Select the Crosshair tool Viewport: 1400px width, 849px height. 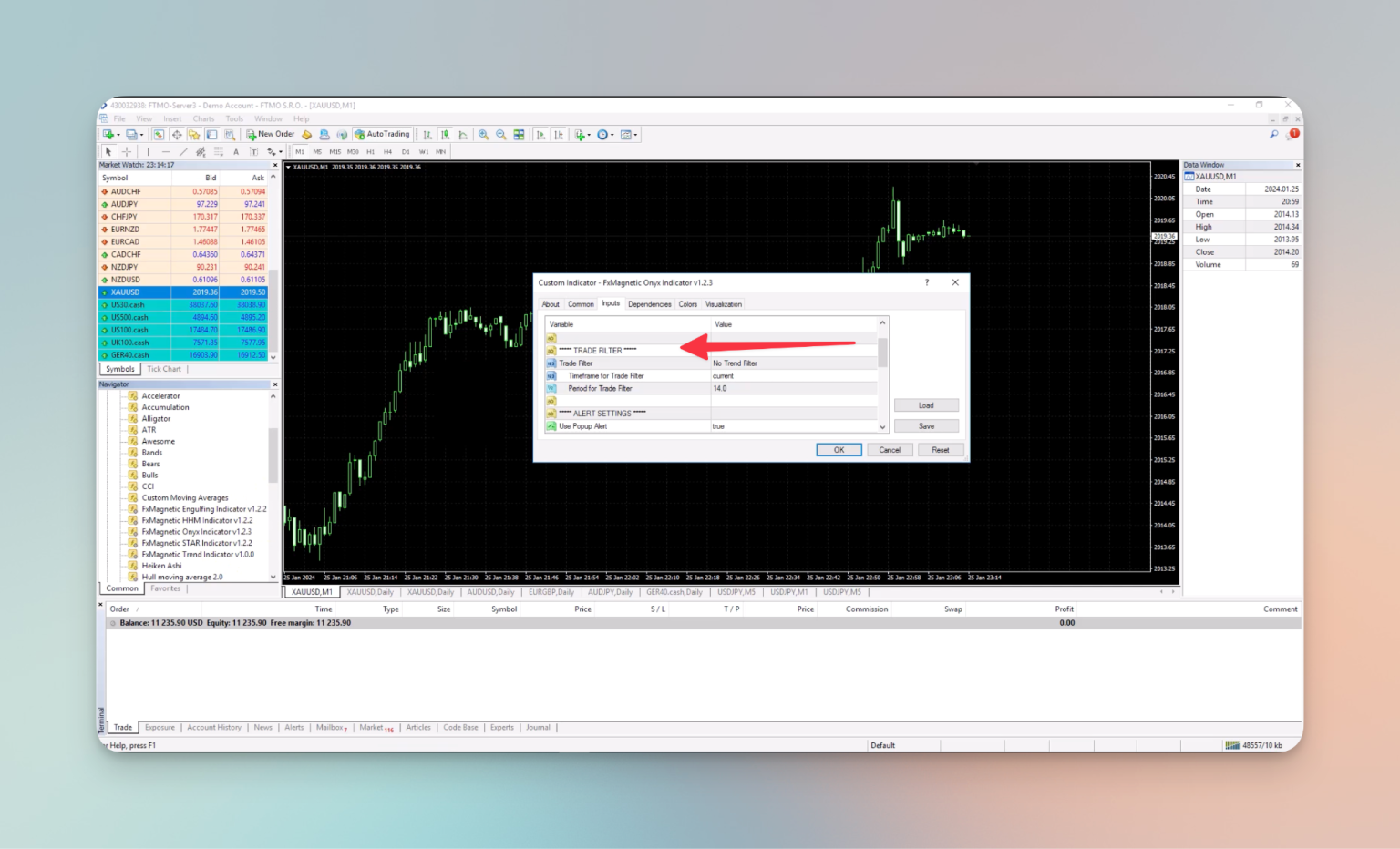[126, 151]
